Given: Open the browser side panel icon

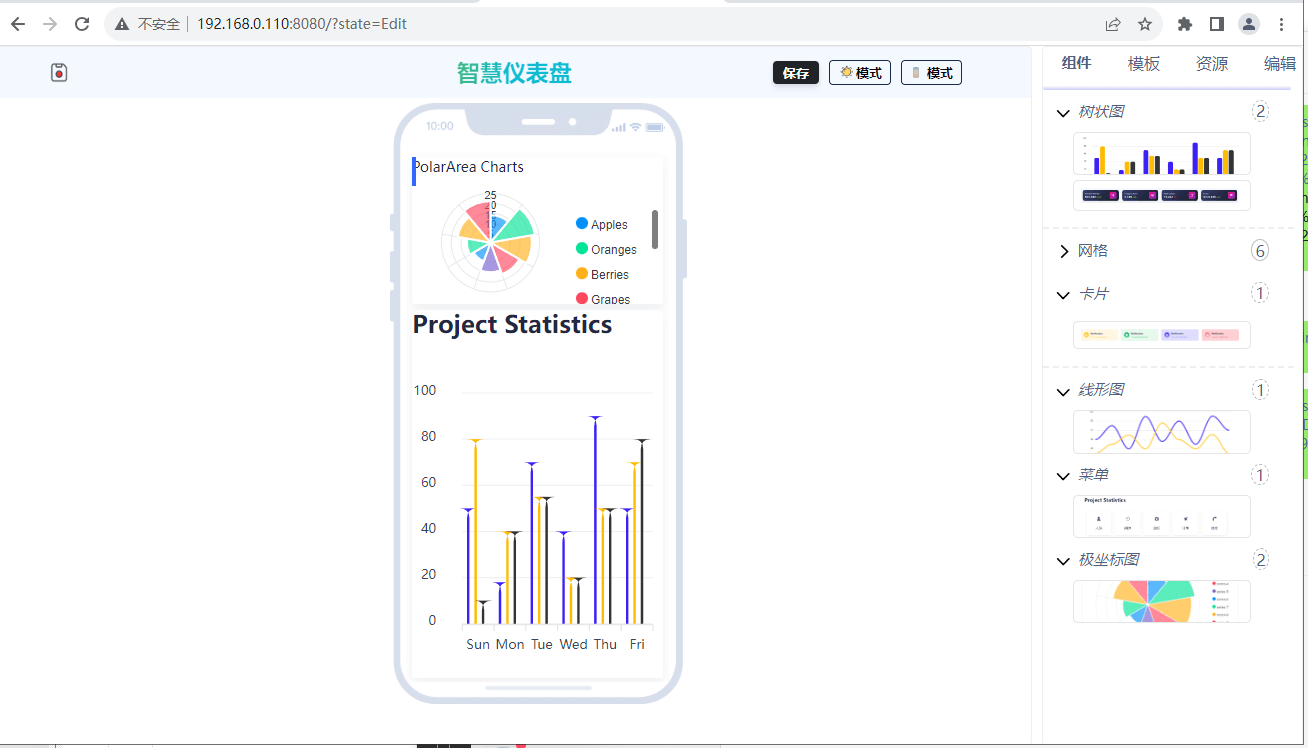Looking at the screenshot, I should (x=1217, y=24).
